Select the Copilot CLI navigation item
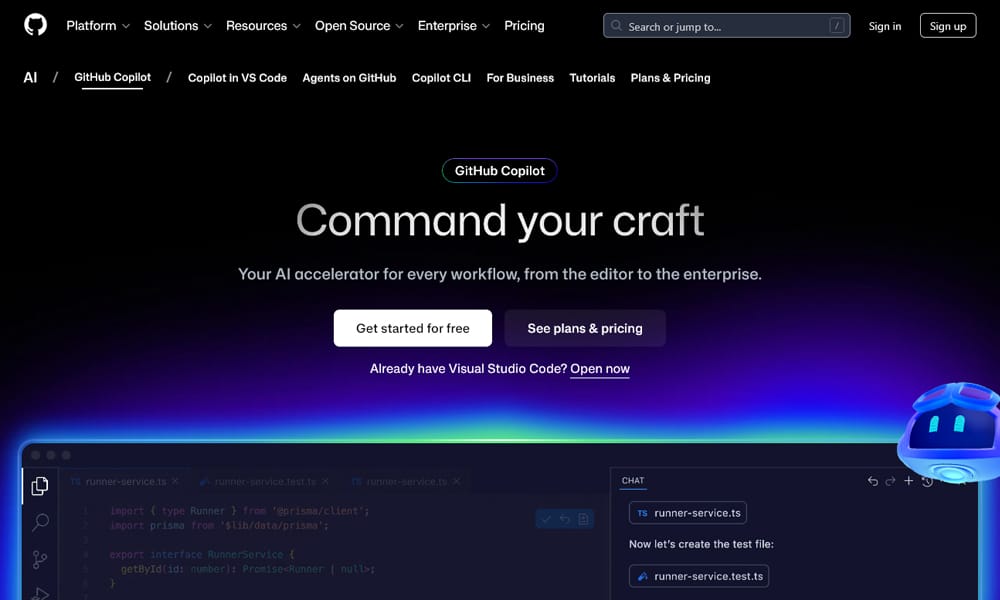The width and height of the screenshot is (1000, 600). coord(441,77)
